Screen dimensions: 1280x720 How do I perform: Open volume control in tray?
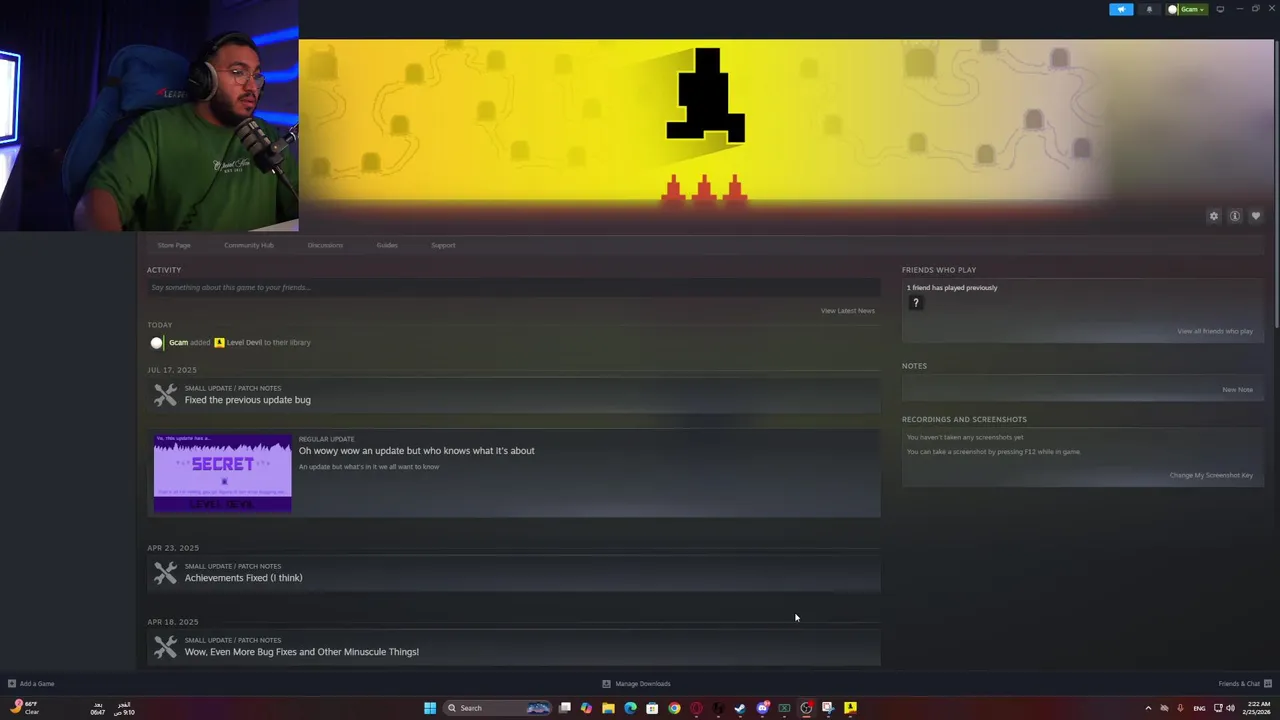click(x=1230, y=708)
